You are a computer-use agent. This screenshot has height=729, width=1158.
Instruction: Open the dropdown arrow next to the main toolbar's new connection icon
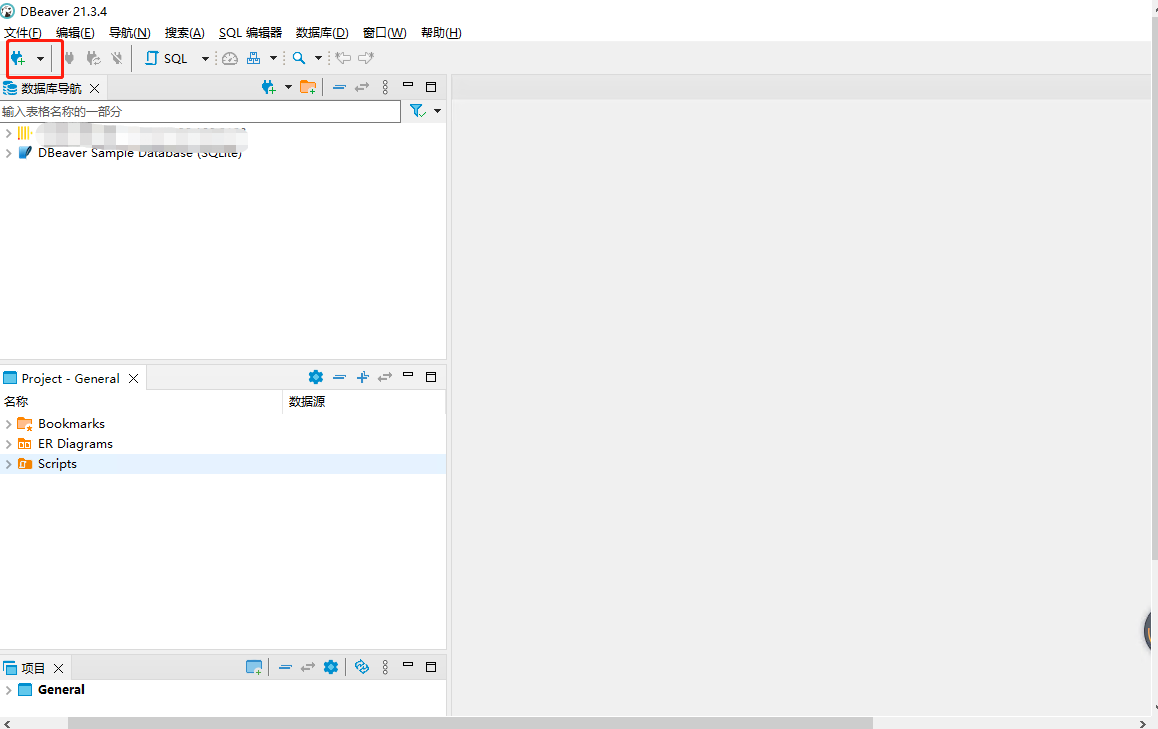41,58
